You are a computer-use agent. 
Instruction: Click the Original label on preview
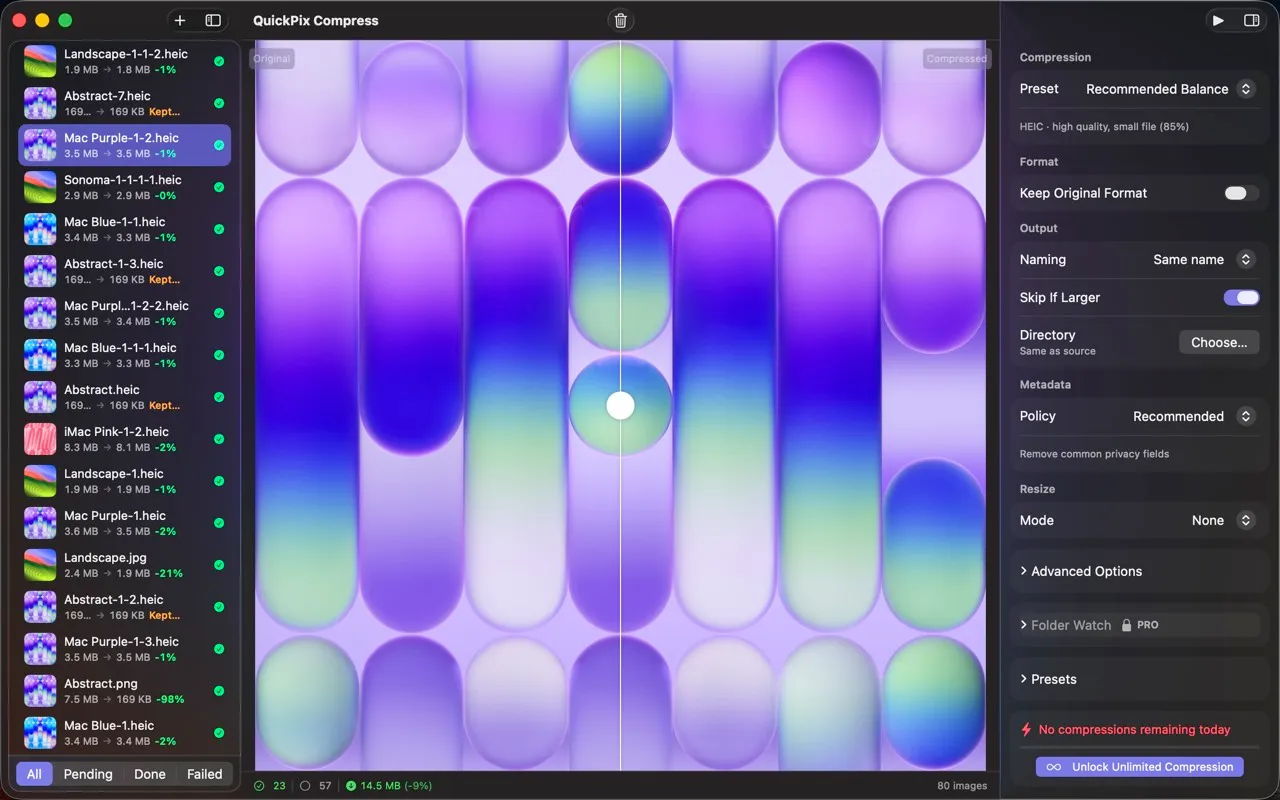[x=272, y=59]
